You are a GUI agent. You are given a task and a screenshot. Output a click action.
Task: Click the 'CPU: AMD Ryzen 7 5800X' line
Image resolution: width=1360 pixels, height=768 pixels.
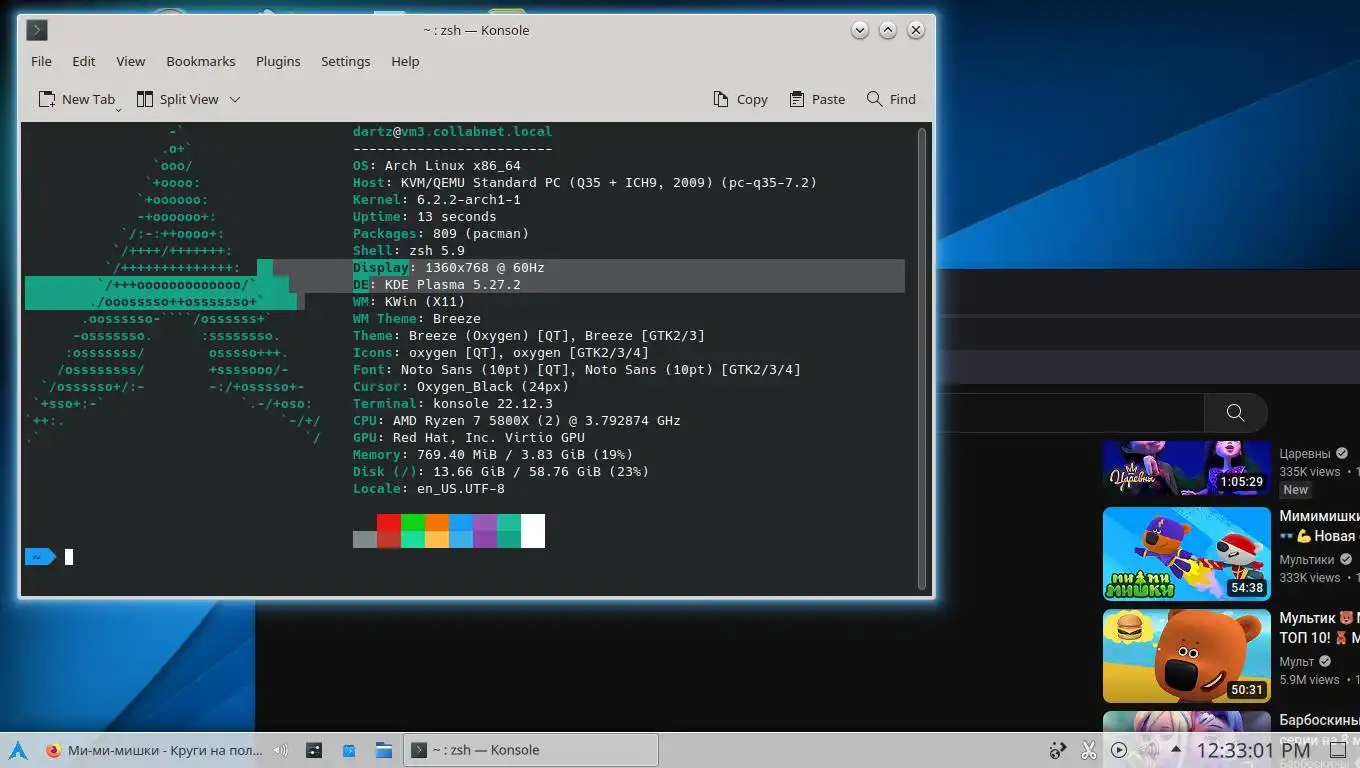coord(517,421)
